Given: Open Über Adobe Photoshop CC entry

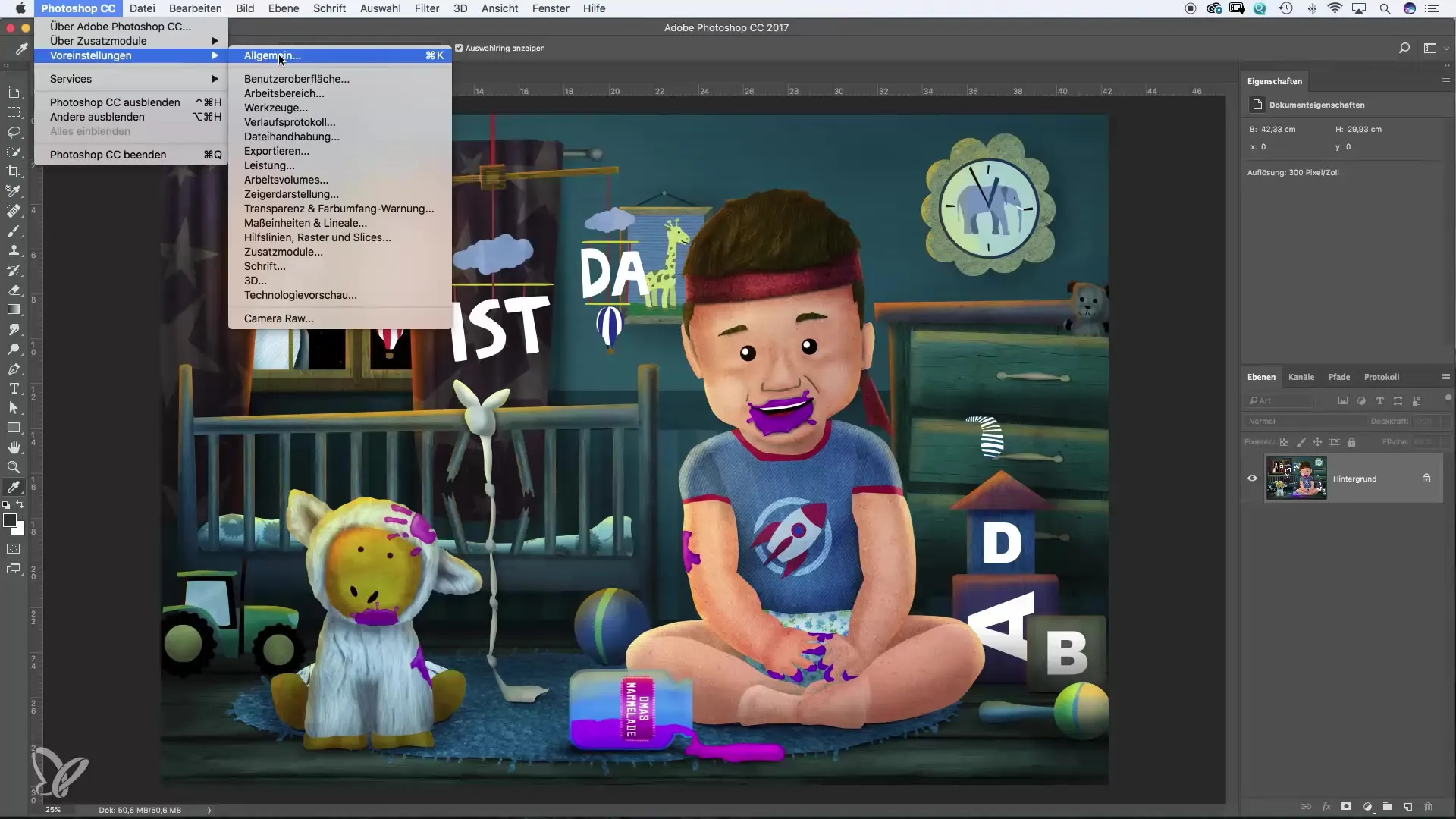Looking at the screenshot, I should [131, 27].
